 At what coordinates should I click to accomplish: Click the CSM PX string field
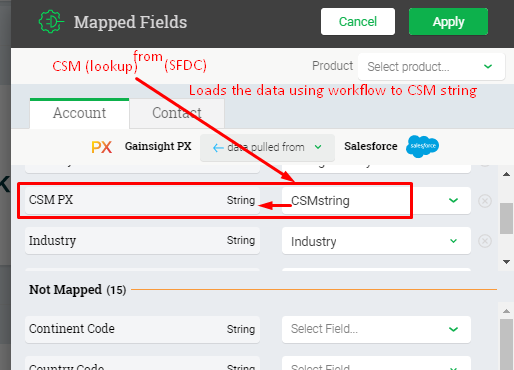point(142,200)
